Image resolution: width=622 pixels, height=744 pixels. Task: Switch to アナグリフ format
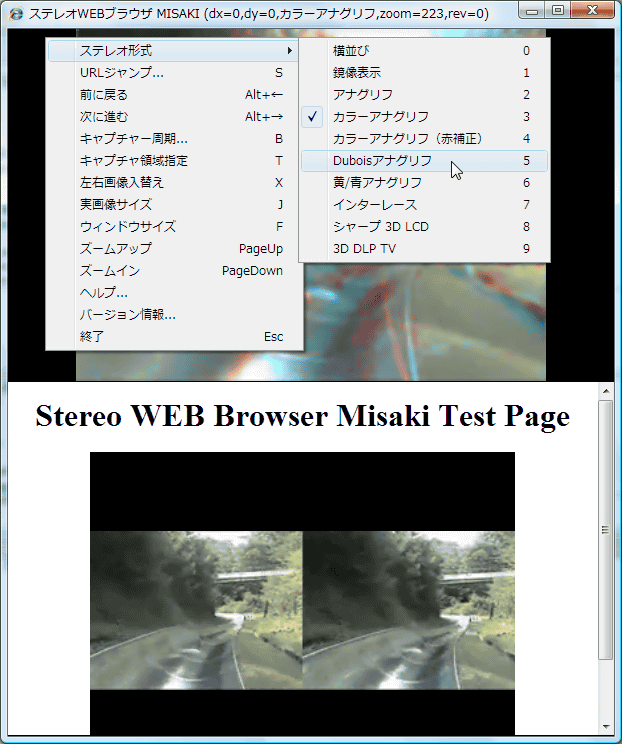[x=362, y=95]
